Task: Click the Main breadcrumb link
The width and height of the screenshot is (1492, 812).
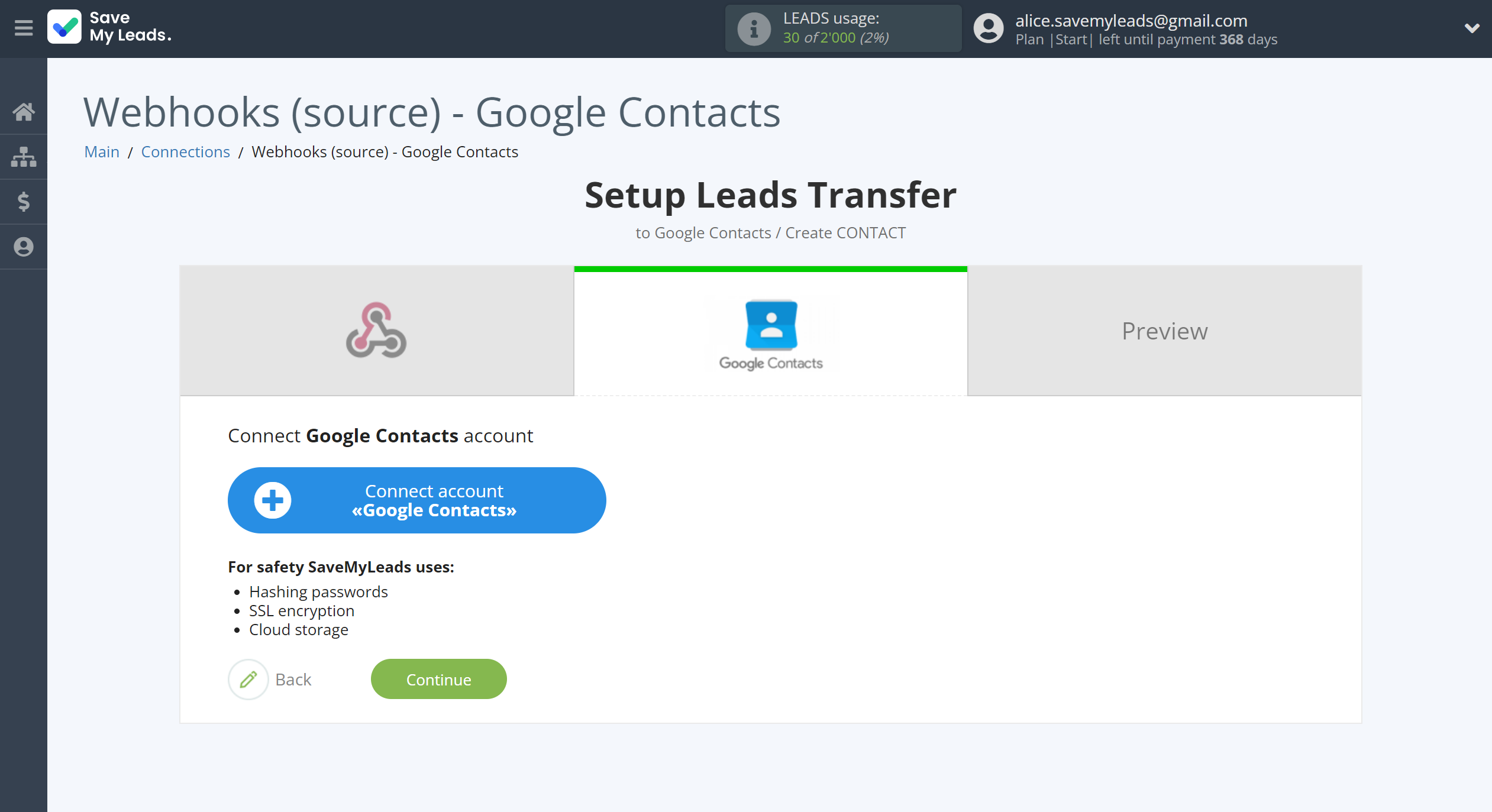Action: 101,152
